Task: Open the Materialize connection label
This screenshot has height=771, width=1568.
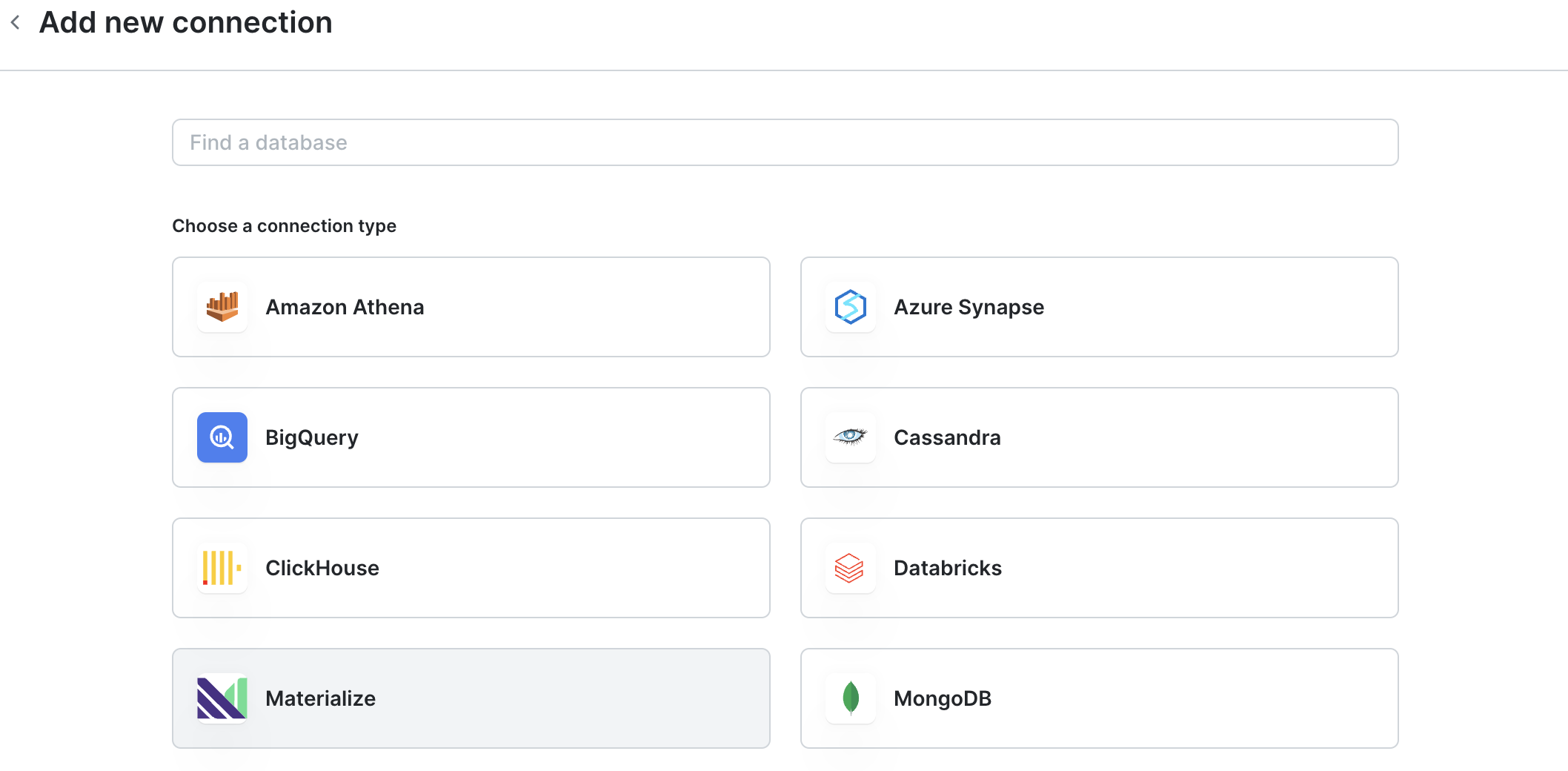Action: pos(320,698)
